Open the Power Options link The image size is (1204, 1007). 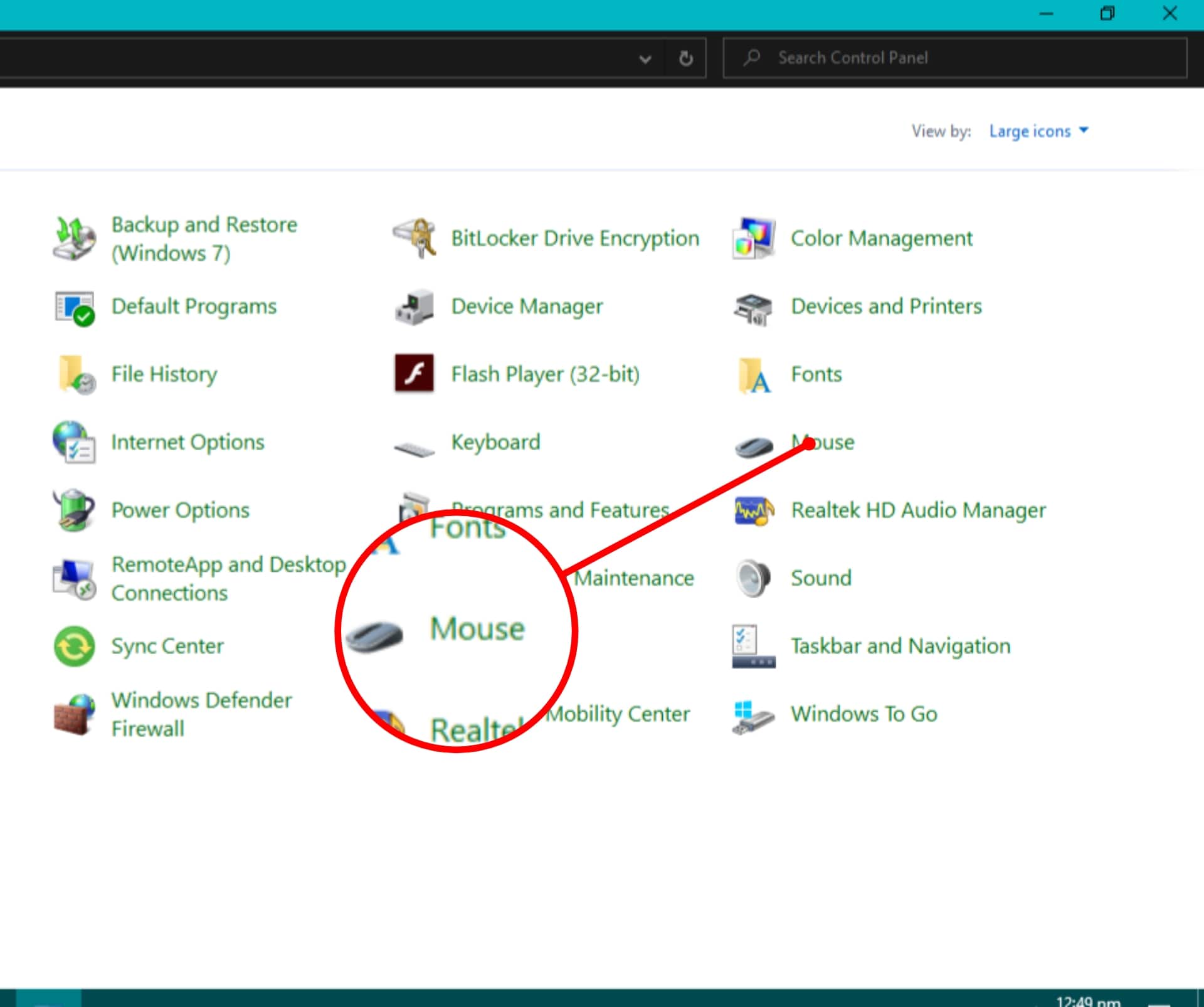pos(180,510)
